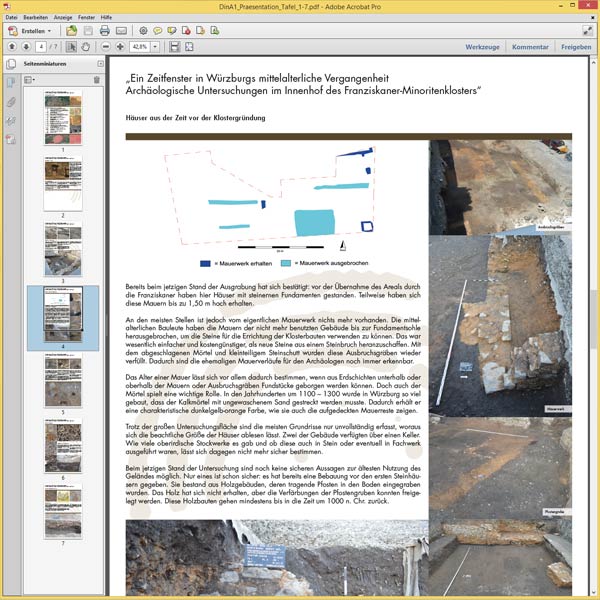
Task: Click scrollbar up arrow
Action: (593, 61)
